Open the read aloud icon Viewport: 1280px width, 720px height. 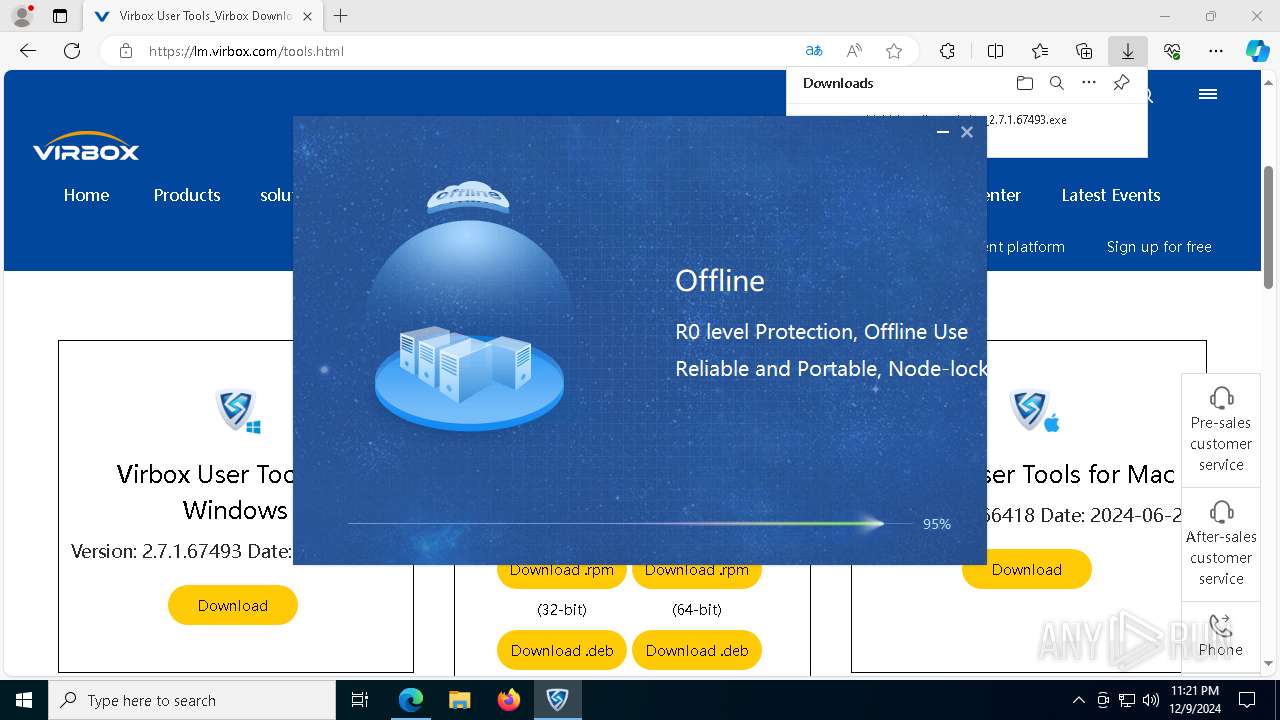pos(854,51)
